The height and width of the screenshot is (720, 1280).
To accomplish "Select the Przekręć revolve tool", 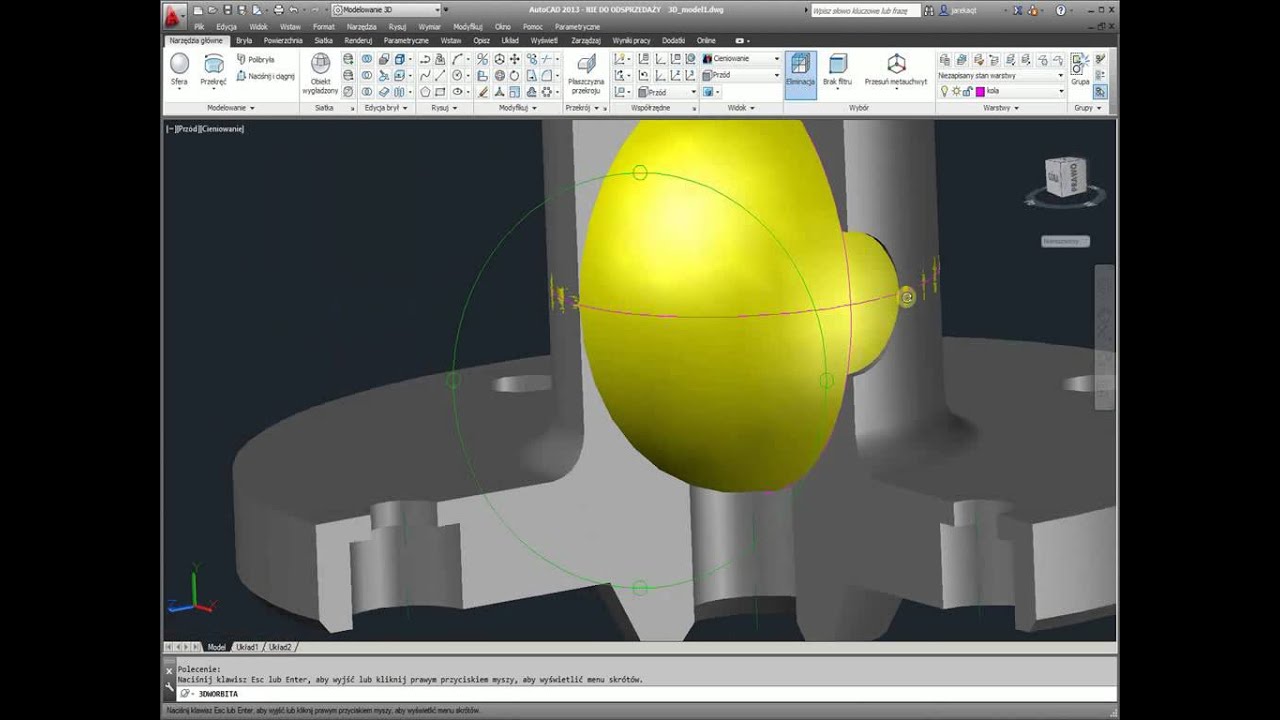I will point(213,70).
